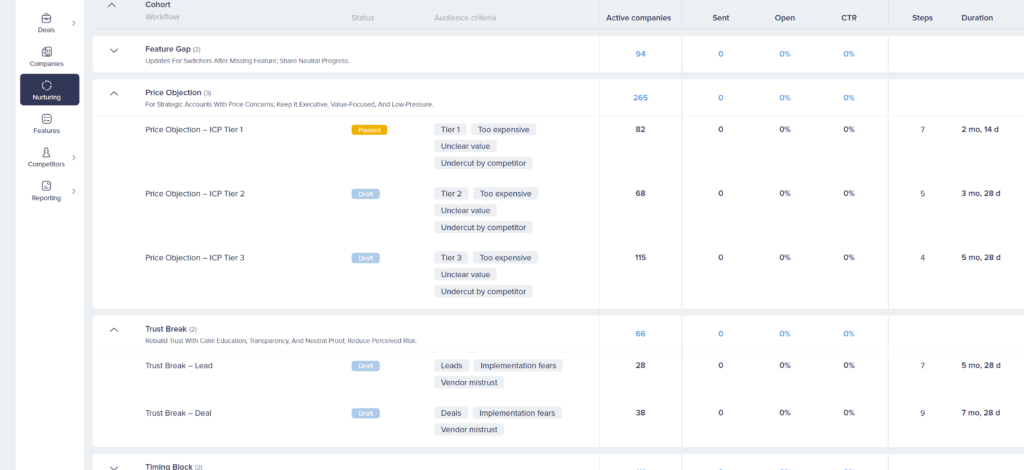Click the Active companies column header

[640, 18]
